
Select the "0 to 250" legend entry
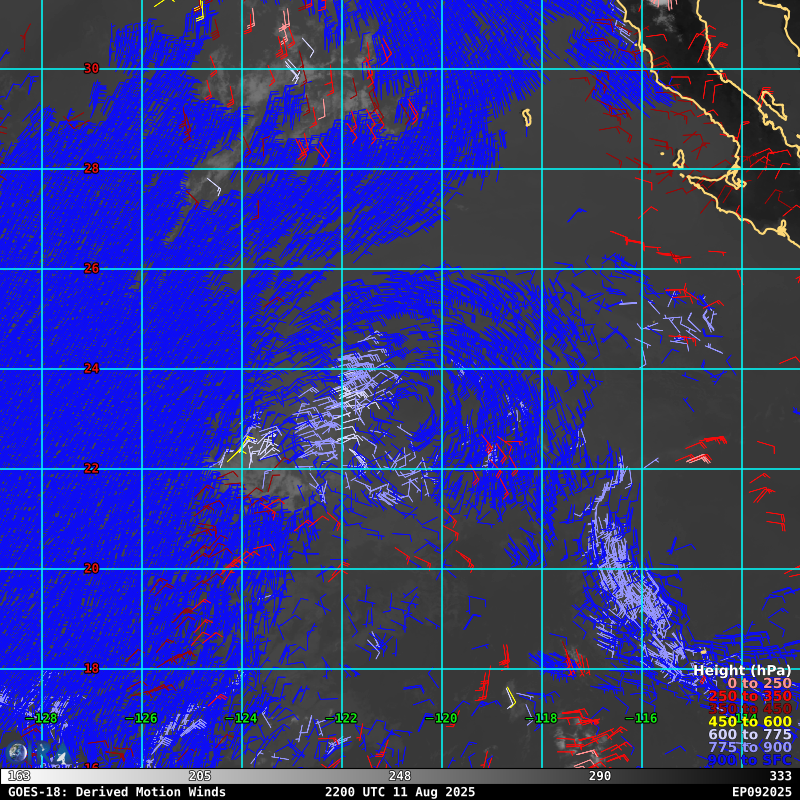(x=759, y=683)
